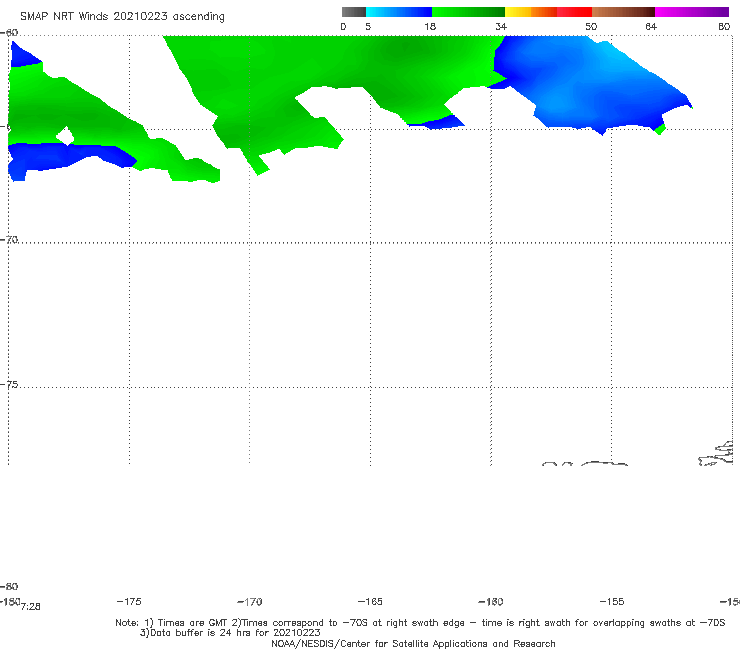The image size is (740, 650).
Task: Click the coastline outline near the bottom right
Action: pos(716,454)
